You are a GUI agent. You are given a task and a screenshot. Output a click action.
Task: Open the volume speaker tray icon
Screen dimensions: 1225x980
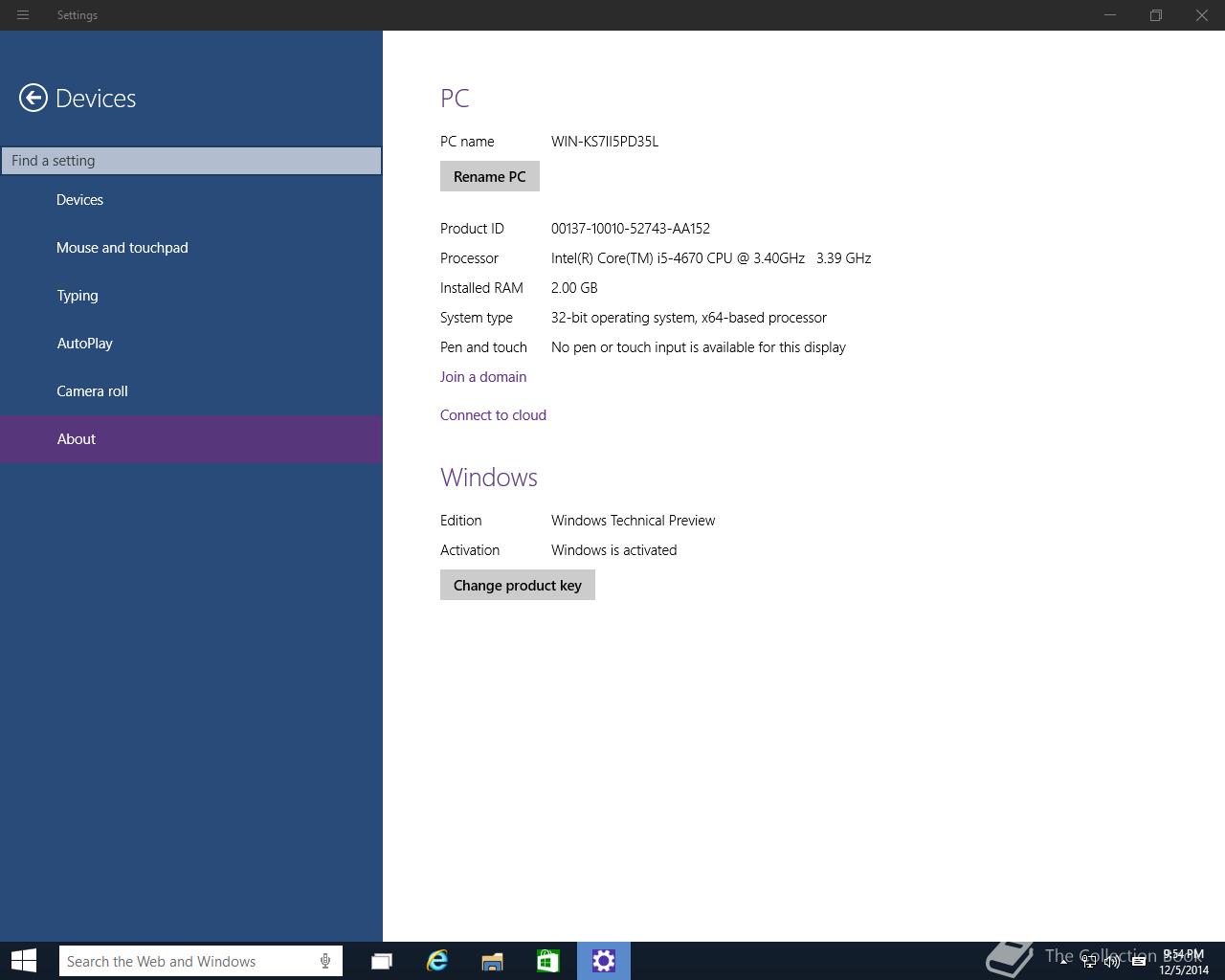1112,962
